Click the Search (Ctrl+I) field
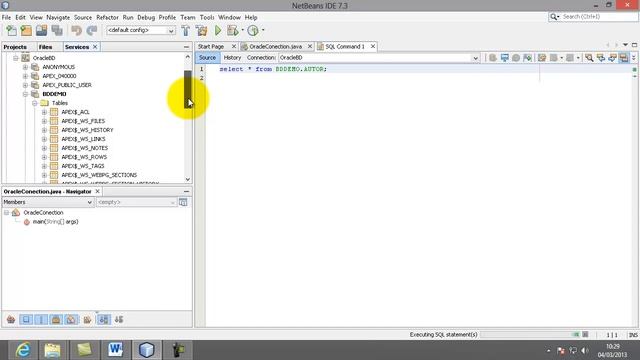640x360 pixels. tap(593, 17)
